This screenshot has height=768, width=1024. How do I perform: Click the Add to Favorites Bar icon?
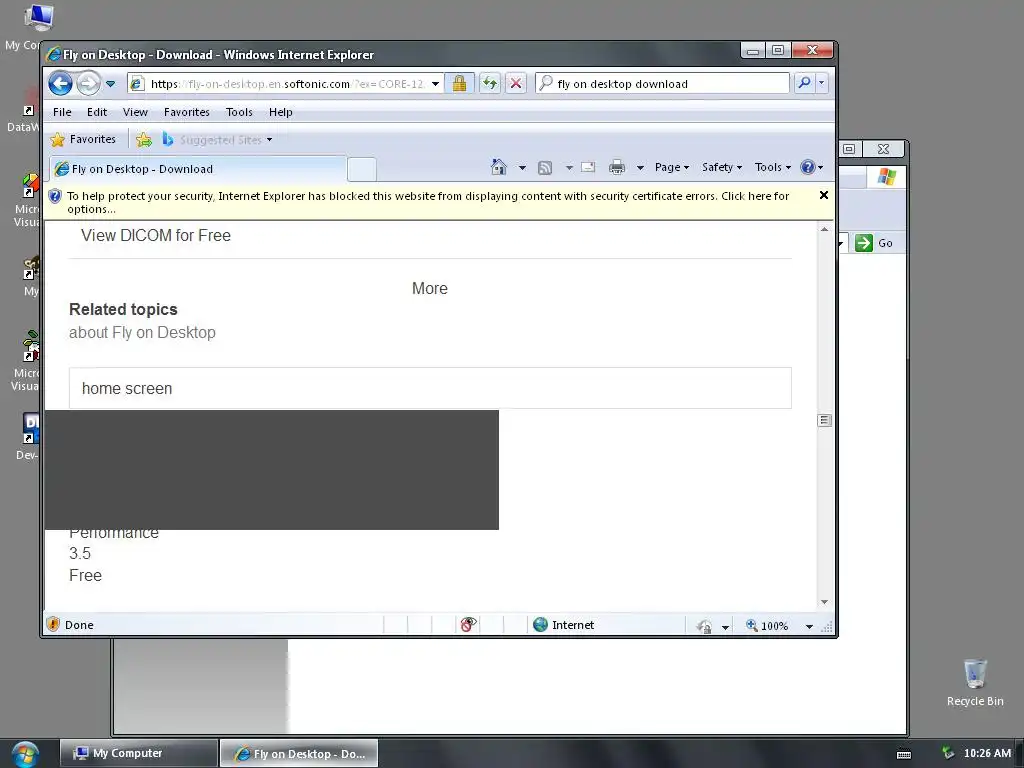tap(144, 140)
